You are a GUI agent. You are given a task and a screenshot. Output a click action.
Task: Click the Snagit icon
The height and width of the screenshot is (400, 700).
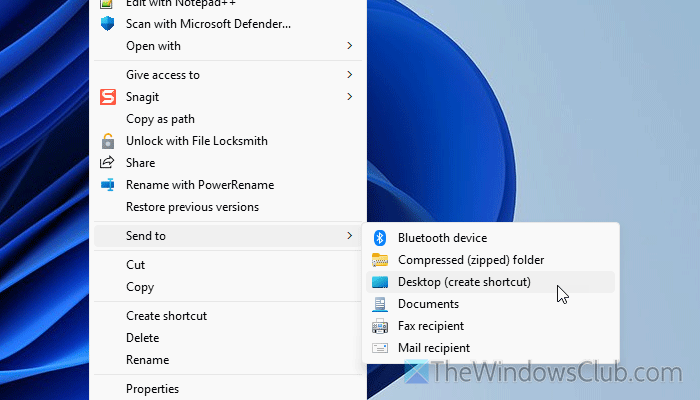pyautogui.click(x=108, y=97)
